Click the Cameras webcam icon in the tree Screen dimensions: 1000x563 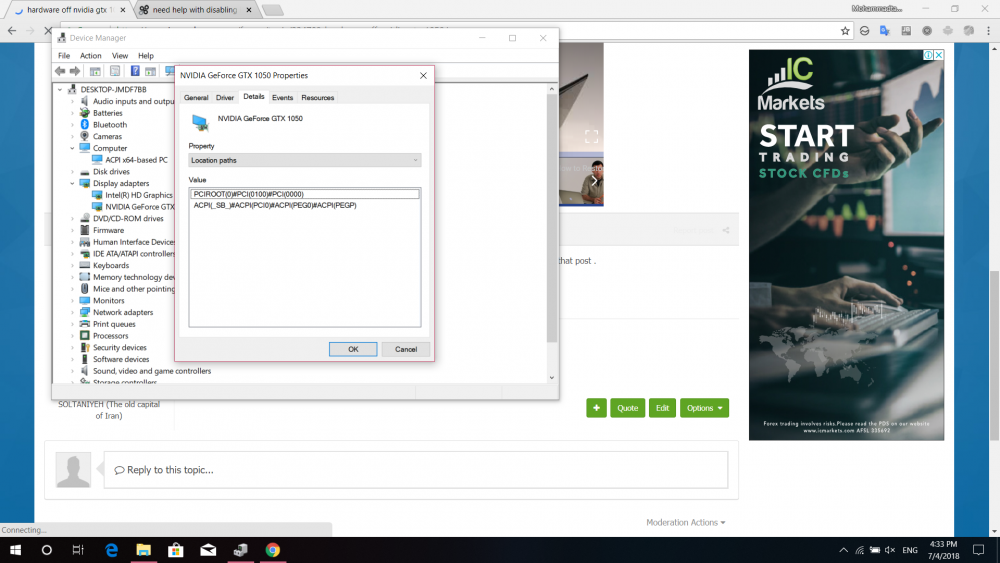(84, 136)
